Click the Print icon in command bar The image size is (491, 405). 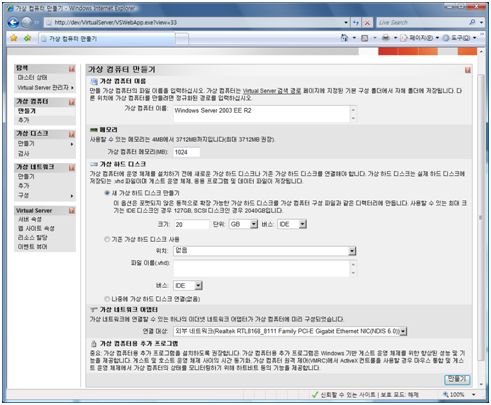[386, 38]
